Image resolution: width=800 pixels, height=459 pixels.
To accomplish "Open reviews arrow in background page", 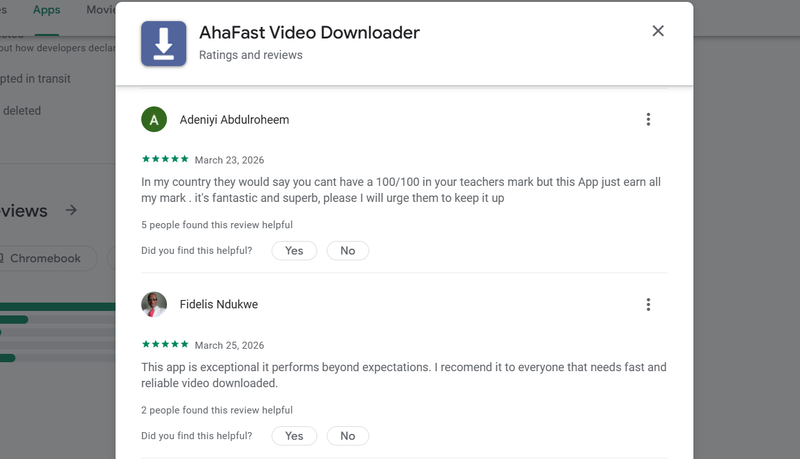I will [71, 210].
